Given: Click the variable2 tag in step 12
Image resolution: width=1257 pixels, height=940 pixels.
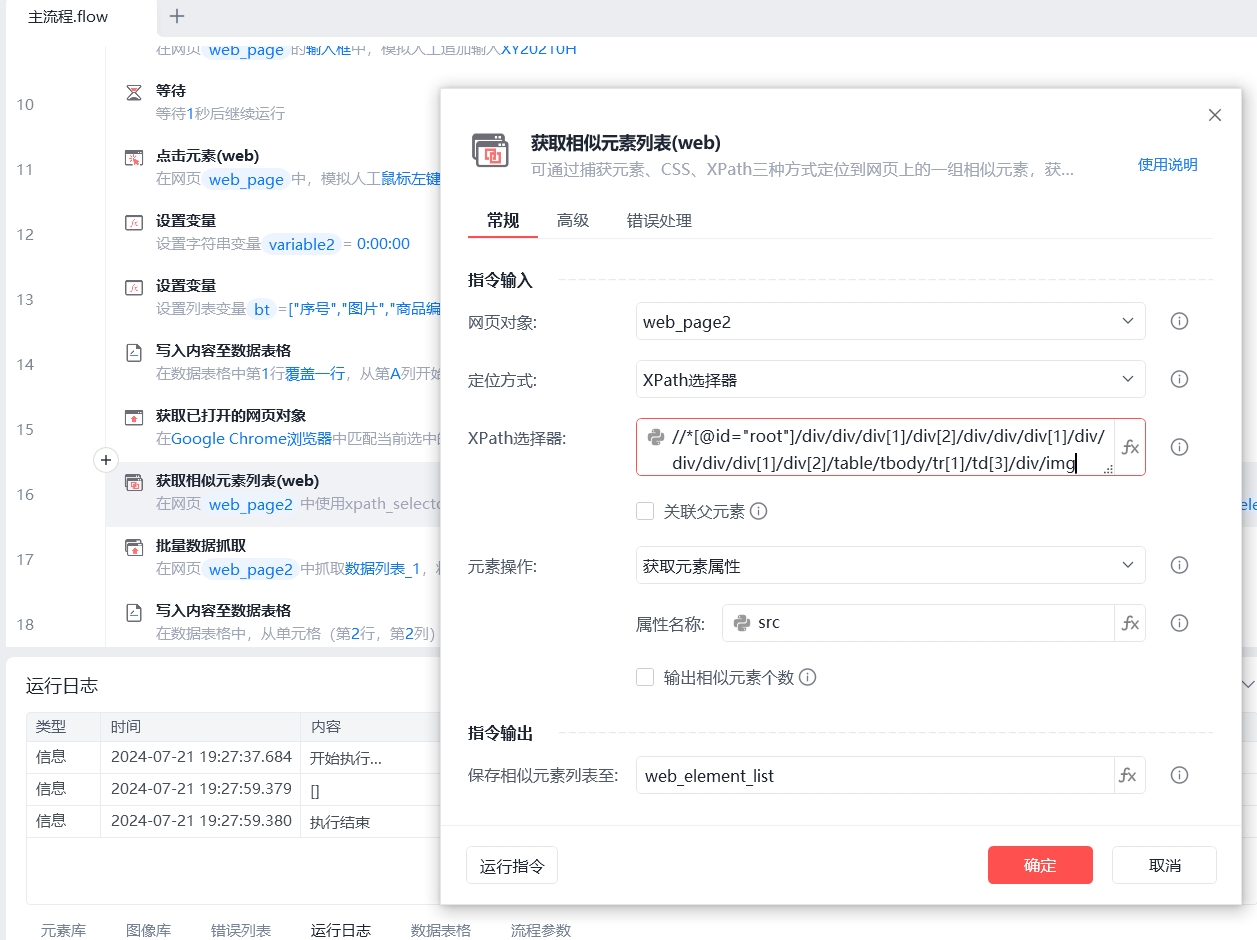Looking at the screenshot, I should point(302,244).
